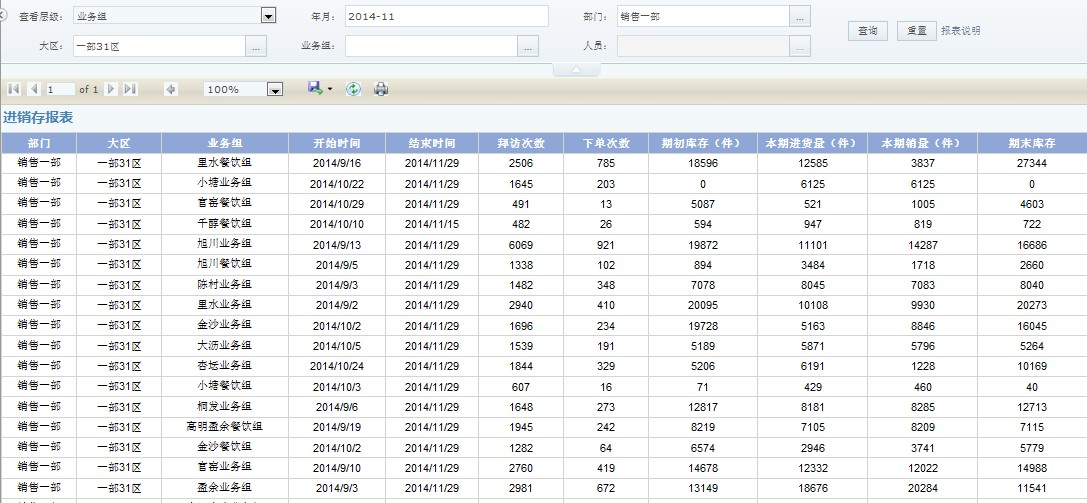The height and width of the screenshot is (503, 1087).
Task: Jump to the last report page
Action: (x=130, y=90)
